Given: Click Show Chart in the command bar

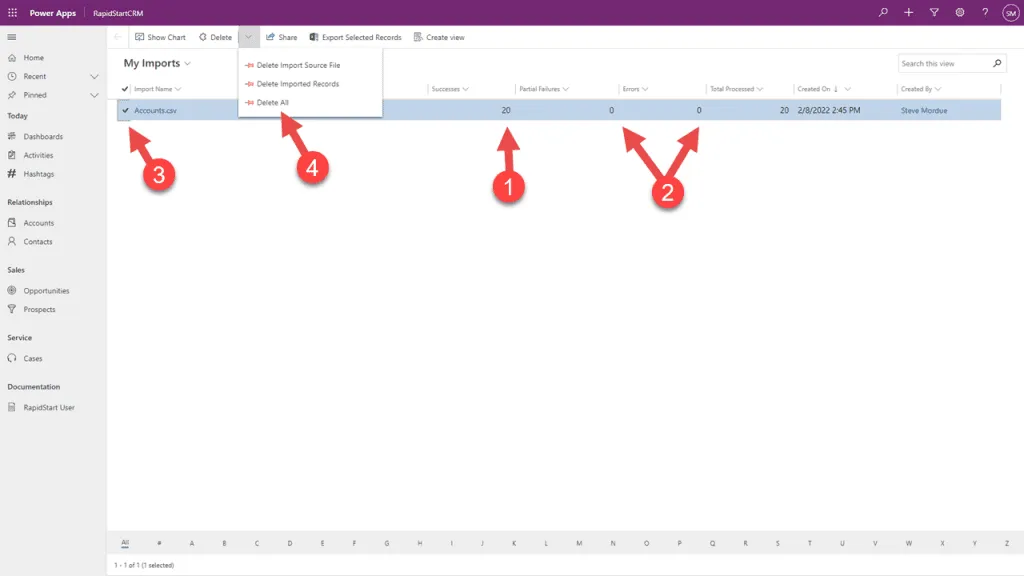Looking at the screenshot, I should 160,36.
